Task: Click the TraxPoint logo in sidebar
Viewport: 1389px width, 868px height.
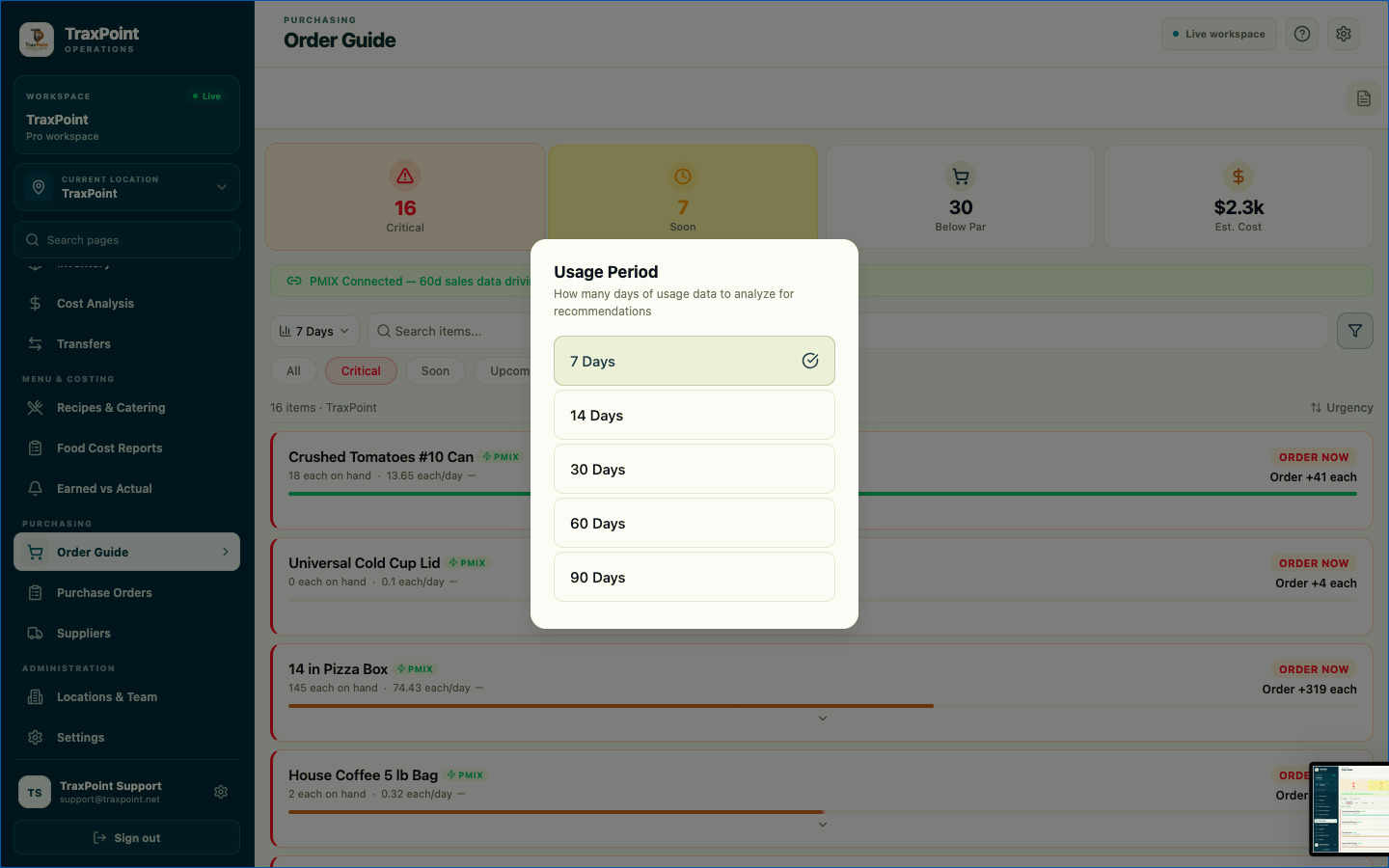Action: click(x=37, y=40)
